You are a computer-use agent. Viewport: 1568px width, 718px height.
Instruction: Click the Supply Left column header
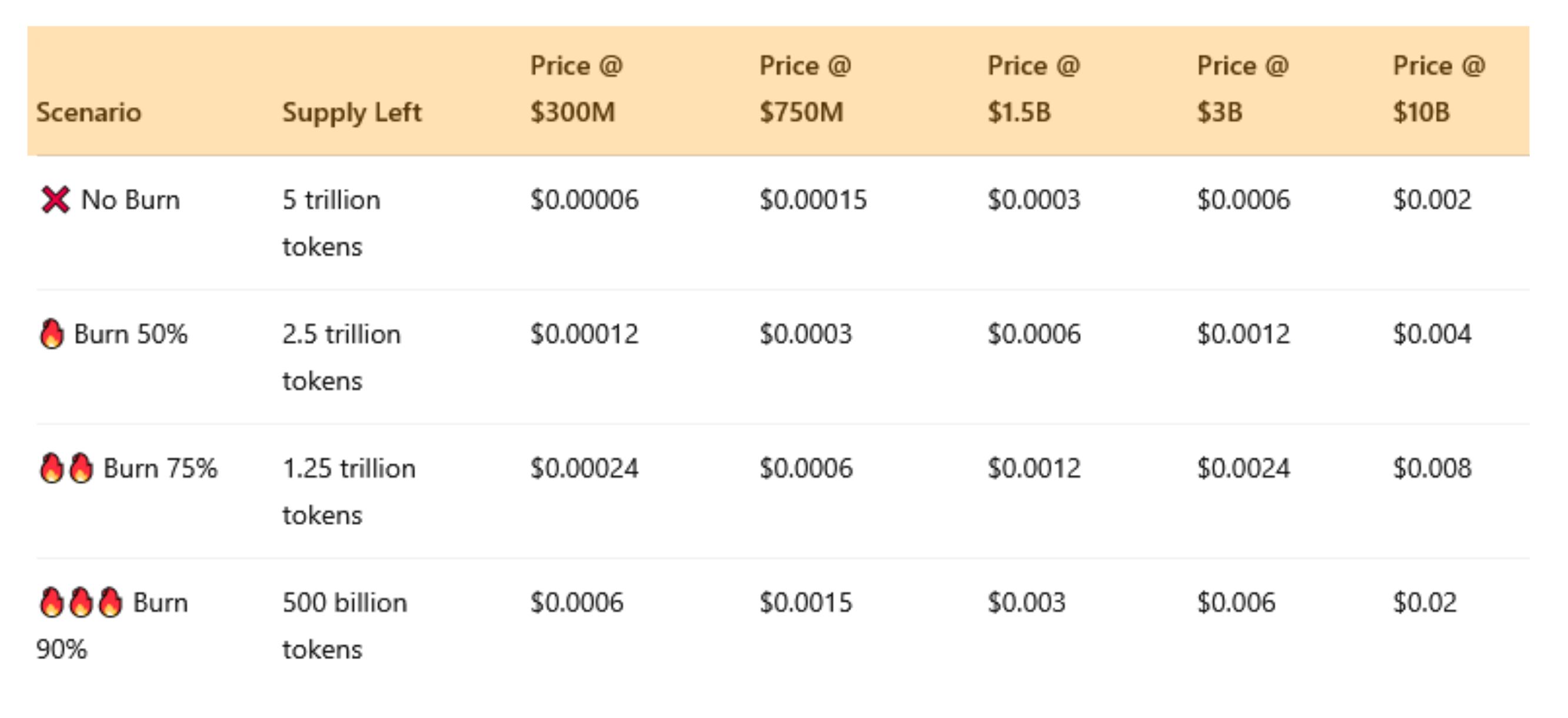coord(352,112)
